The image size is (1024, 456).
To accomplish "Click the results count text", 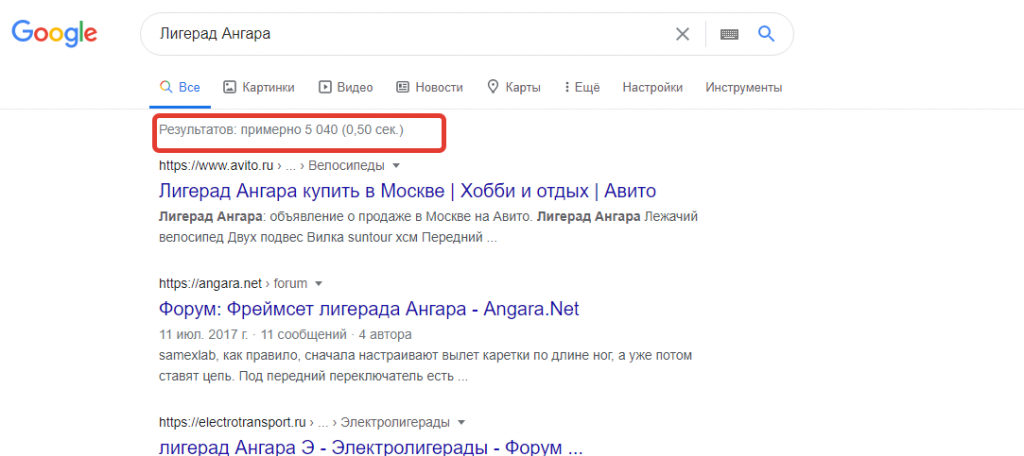I will point(281,130).
